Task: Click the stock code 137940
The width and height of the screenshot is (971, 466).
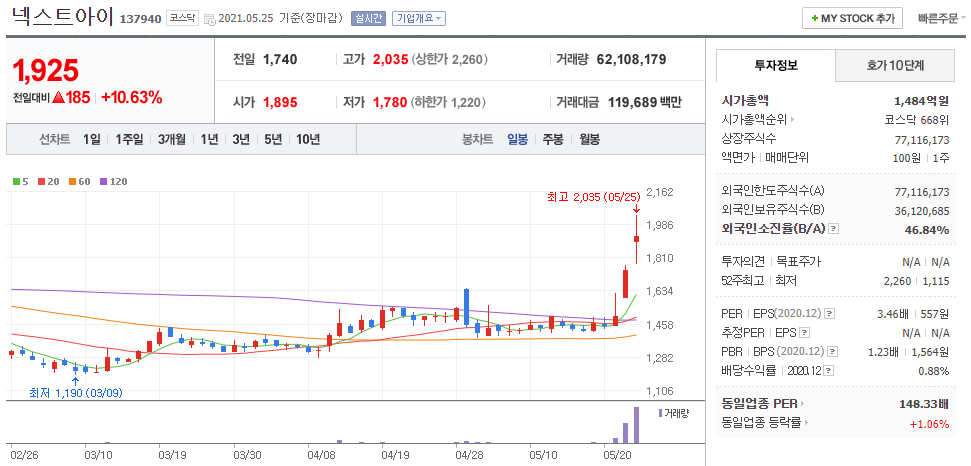Action: 140,19
